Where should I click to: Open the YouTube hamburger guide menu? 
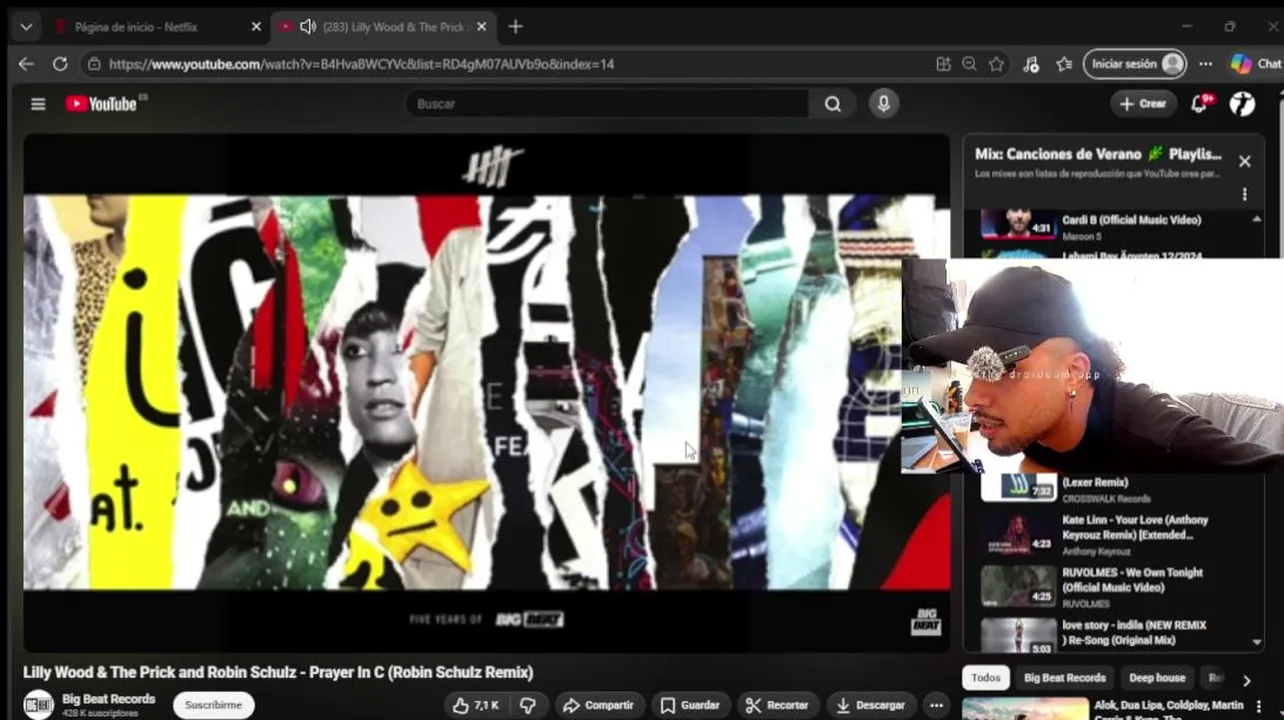click(x=38, y=104)
